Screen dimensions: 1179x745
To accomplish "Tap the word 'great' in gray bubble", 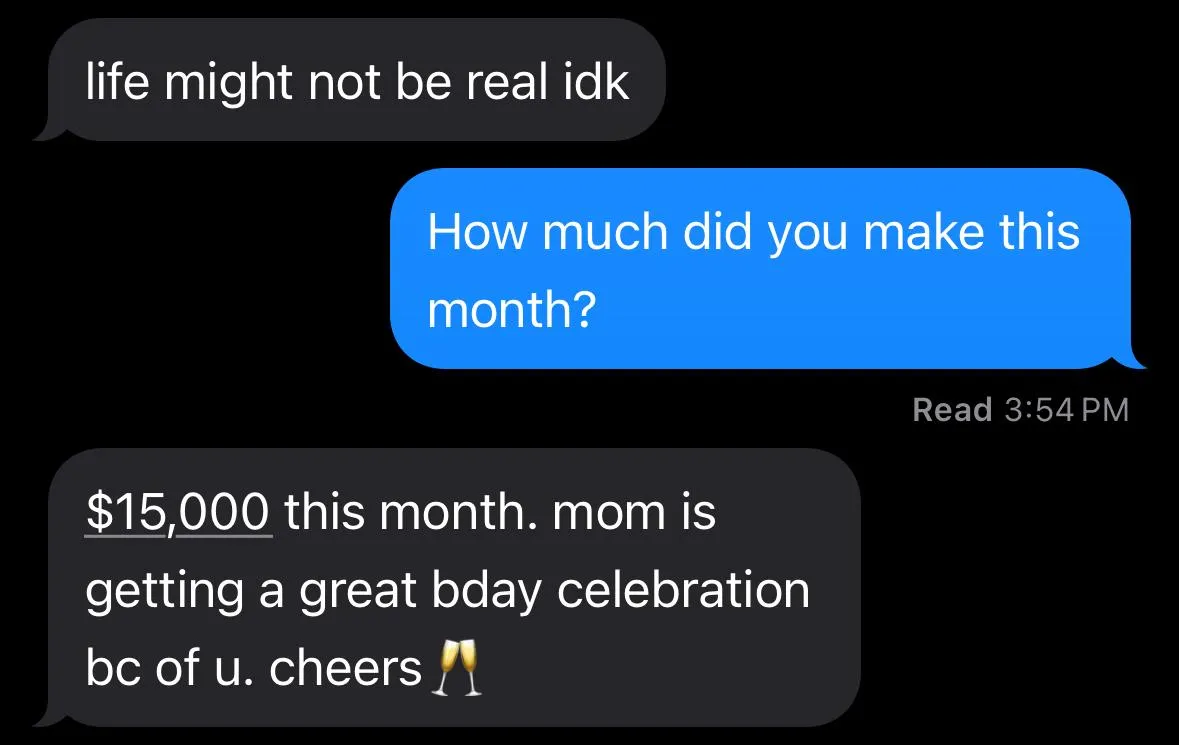I will [357, 592].
